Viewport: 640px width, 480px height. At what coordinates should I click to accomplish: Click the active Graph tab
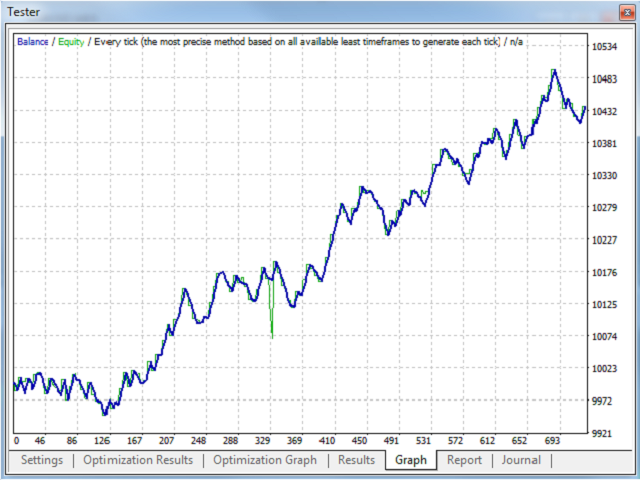pos(411,460)
